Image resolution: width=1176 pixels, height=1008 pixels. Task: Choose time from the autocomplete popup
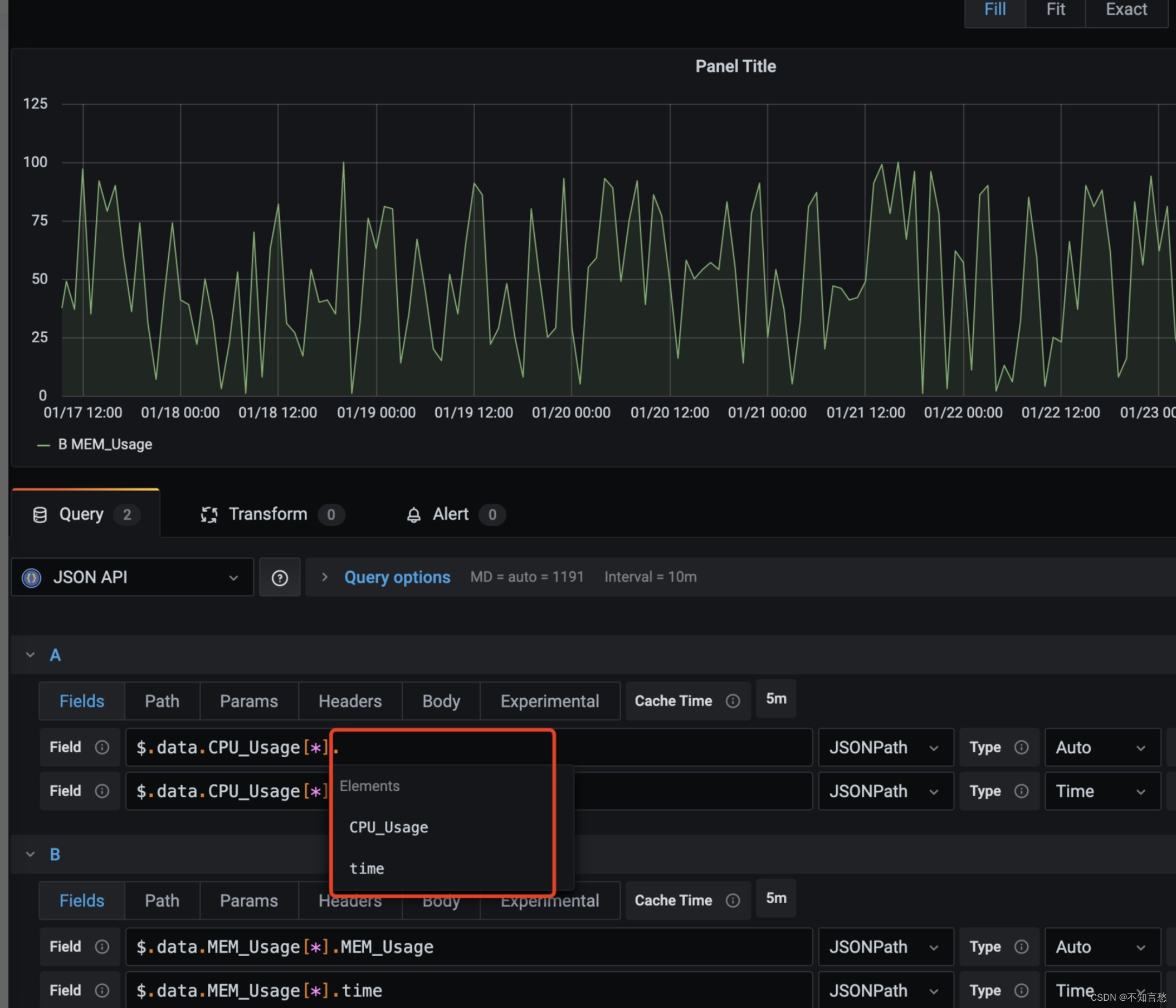click(x=367, y=868)
